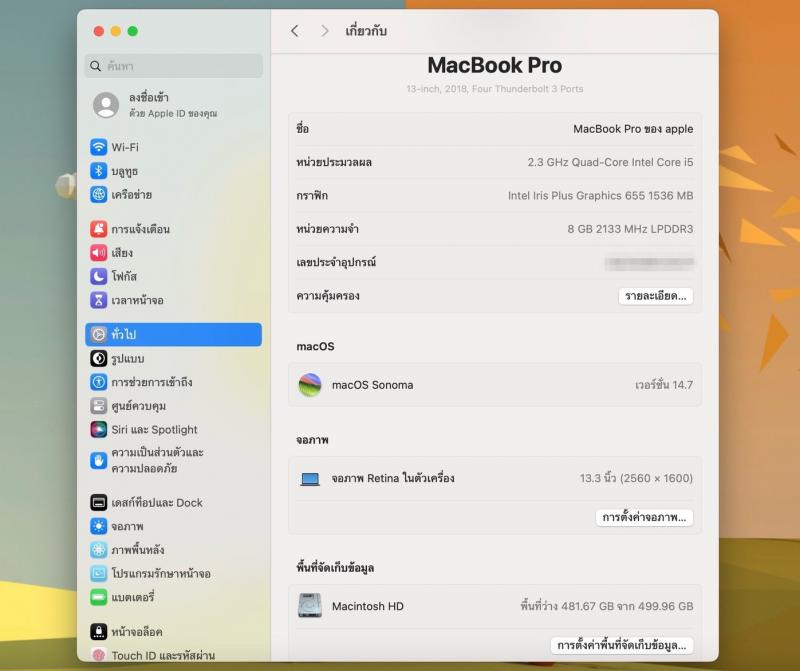Viewport: 800px width, 671px height.
Task: Open Privacy & Security hand icon
Action: point(98,460)
